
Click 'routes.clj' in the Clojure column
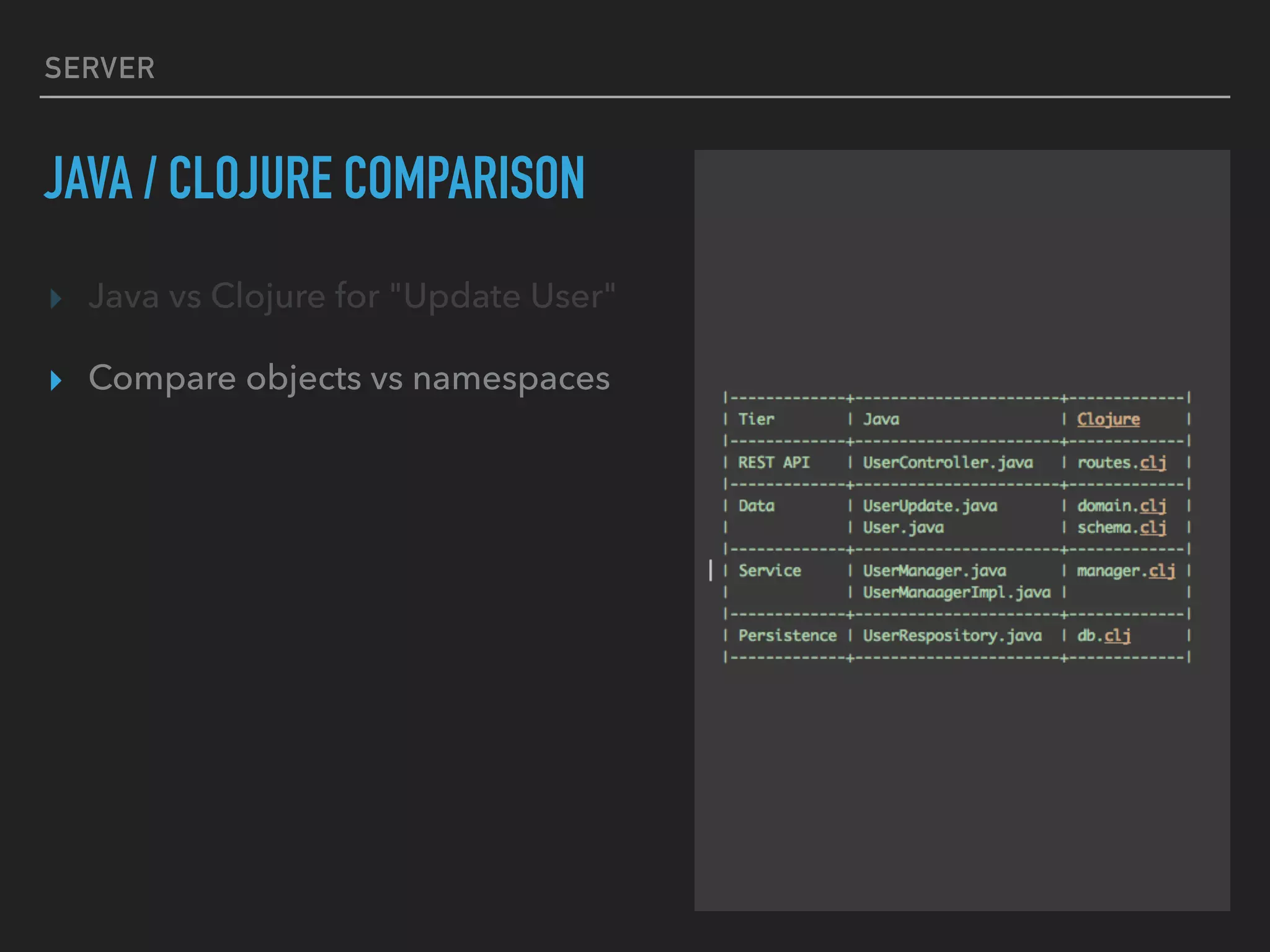coord(1122,463)
